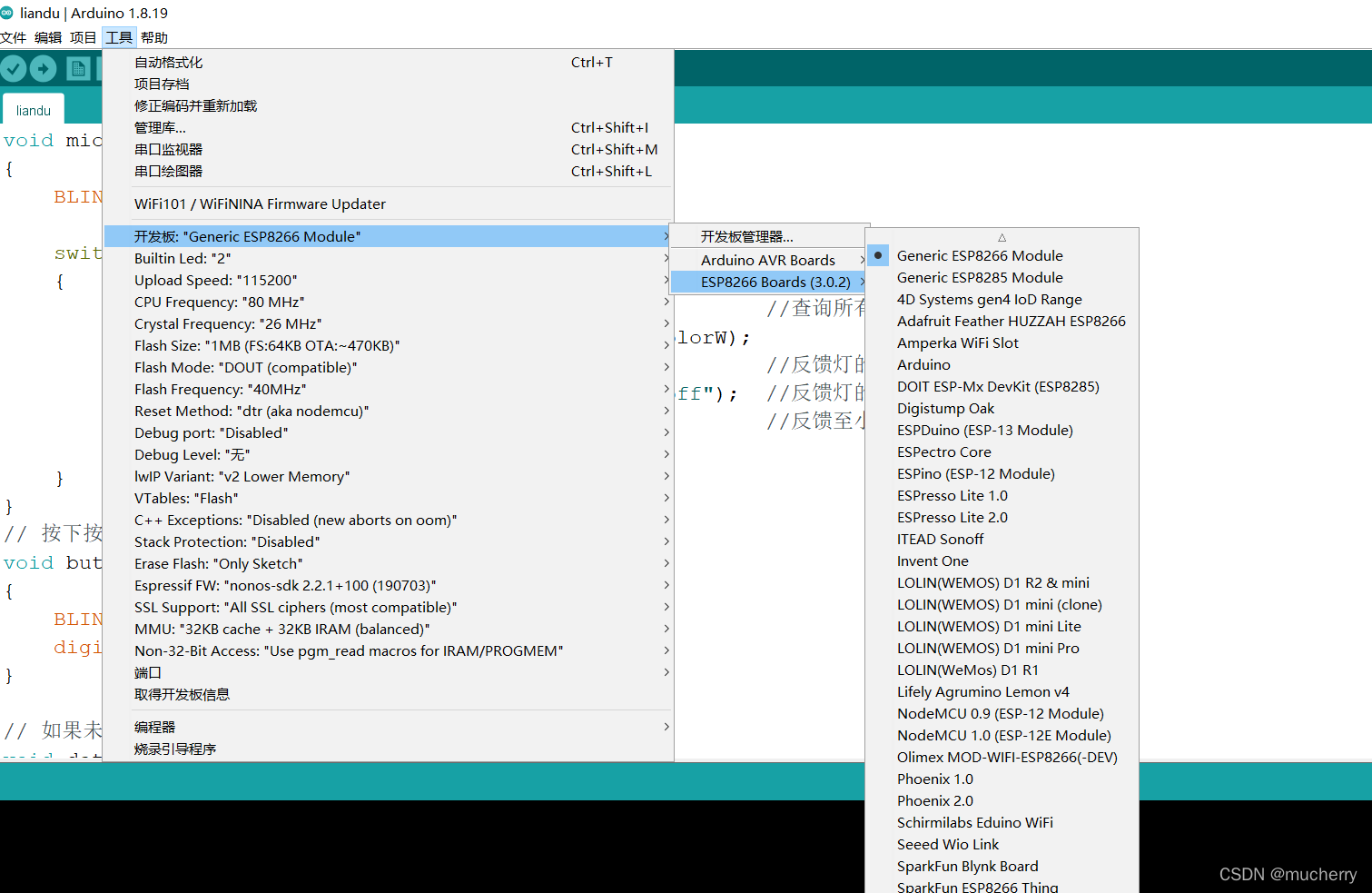Launch WiFi101 / WiFiNINA Firmware Updater

pyautogui.click(x=389, y=203)
